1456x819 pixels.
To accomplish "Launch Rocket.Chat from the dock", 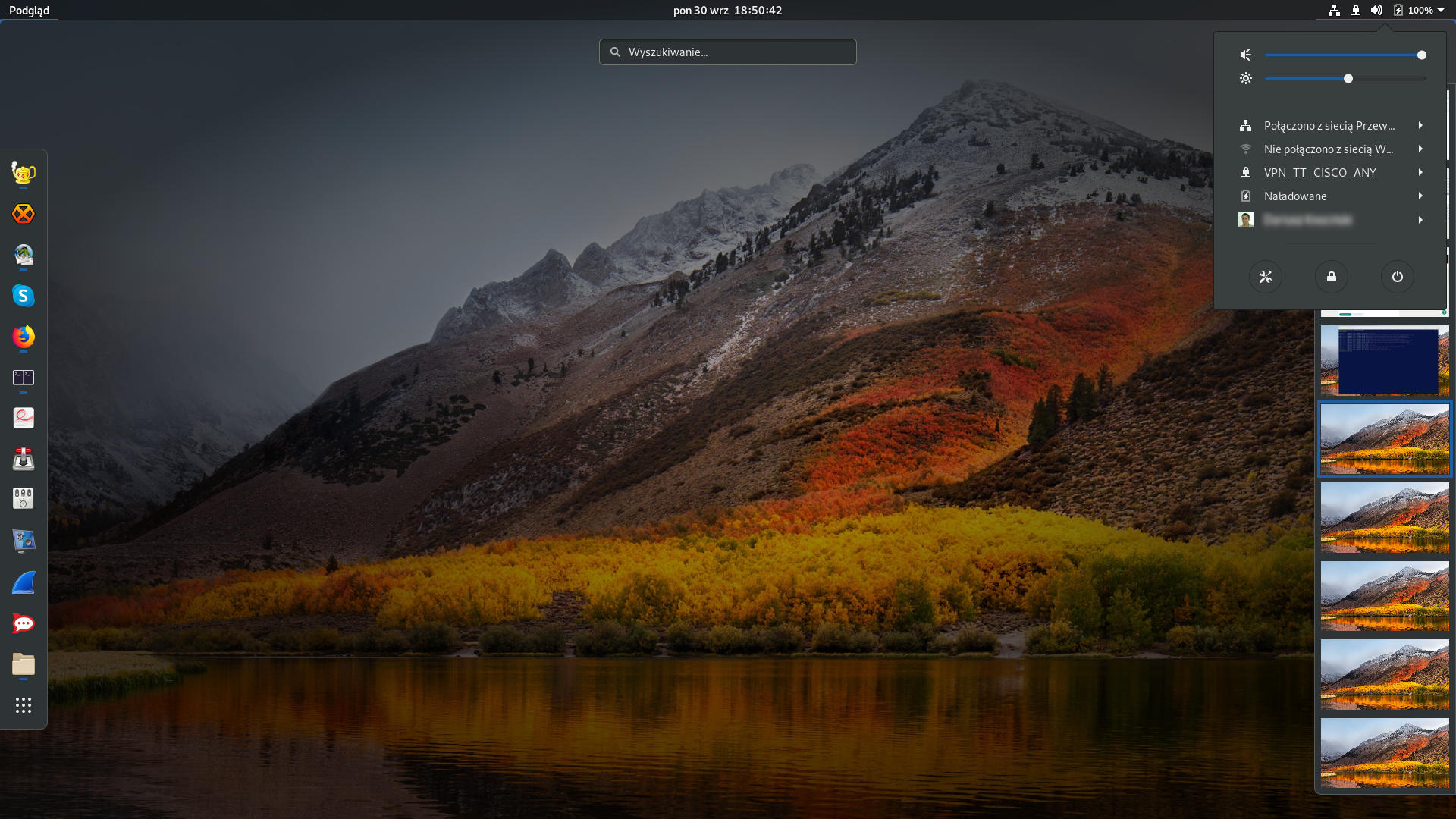I will pos(24,623).
